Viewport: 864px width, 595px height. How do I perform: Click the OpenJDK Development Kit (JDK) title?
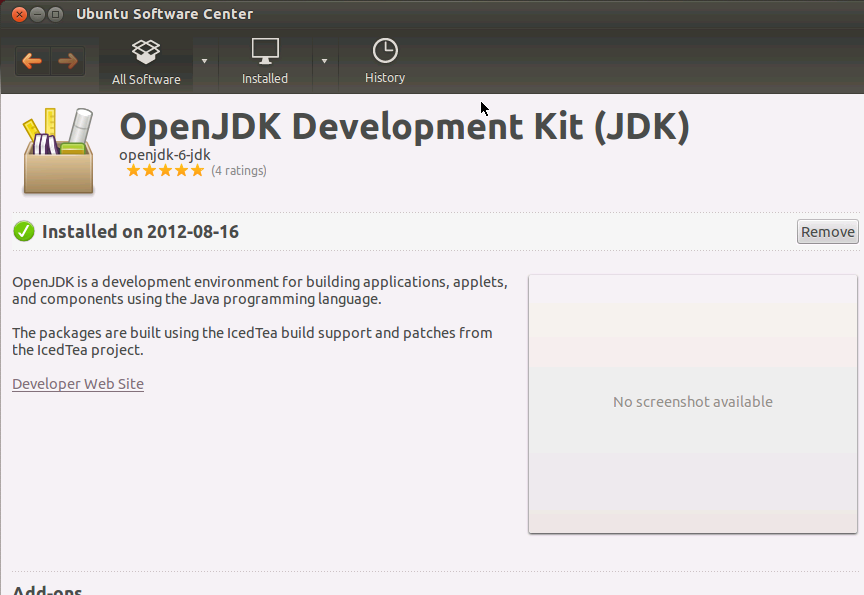pos(404,127)
